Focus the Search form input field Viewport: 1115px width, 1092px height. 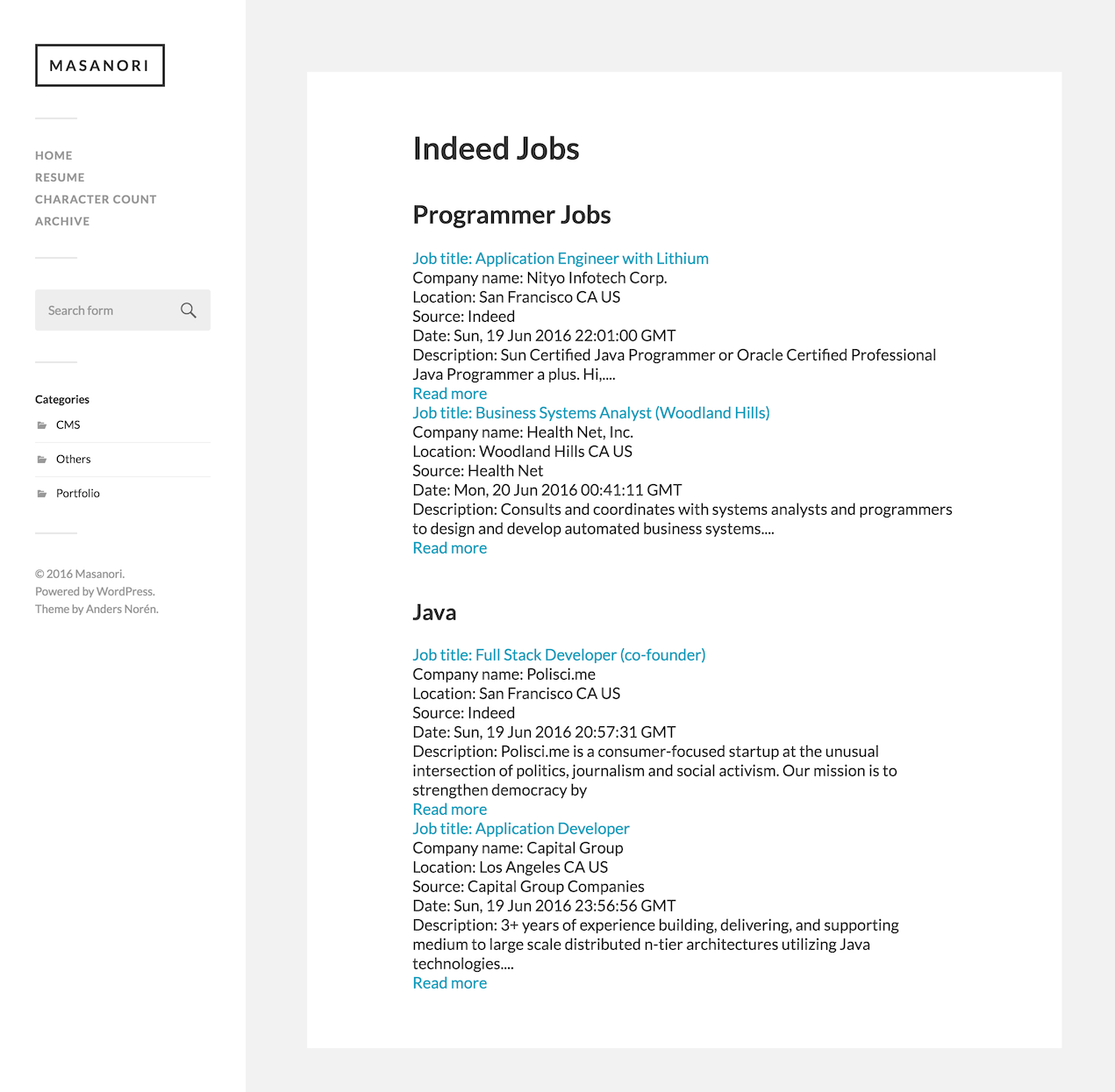coord(105,310)
